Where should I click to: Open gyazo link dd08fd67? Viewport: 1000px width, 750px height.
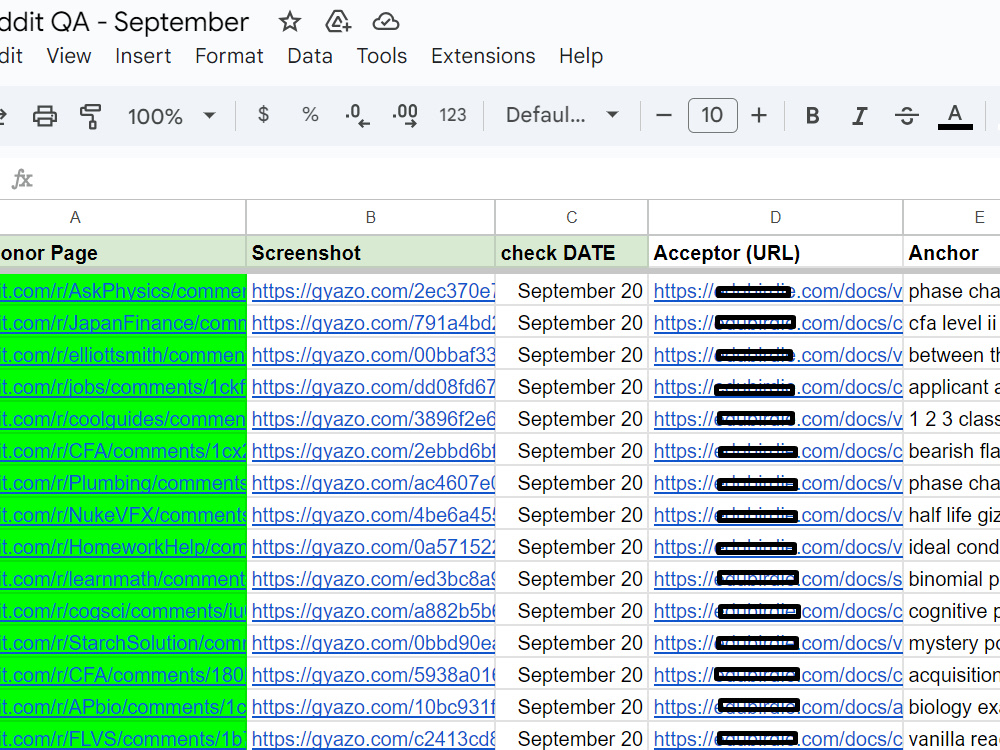[373, 387]
